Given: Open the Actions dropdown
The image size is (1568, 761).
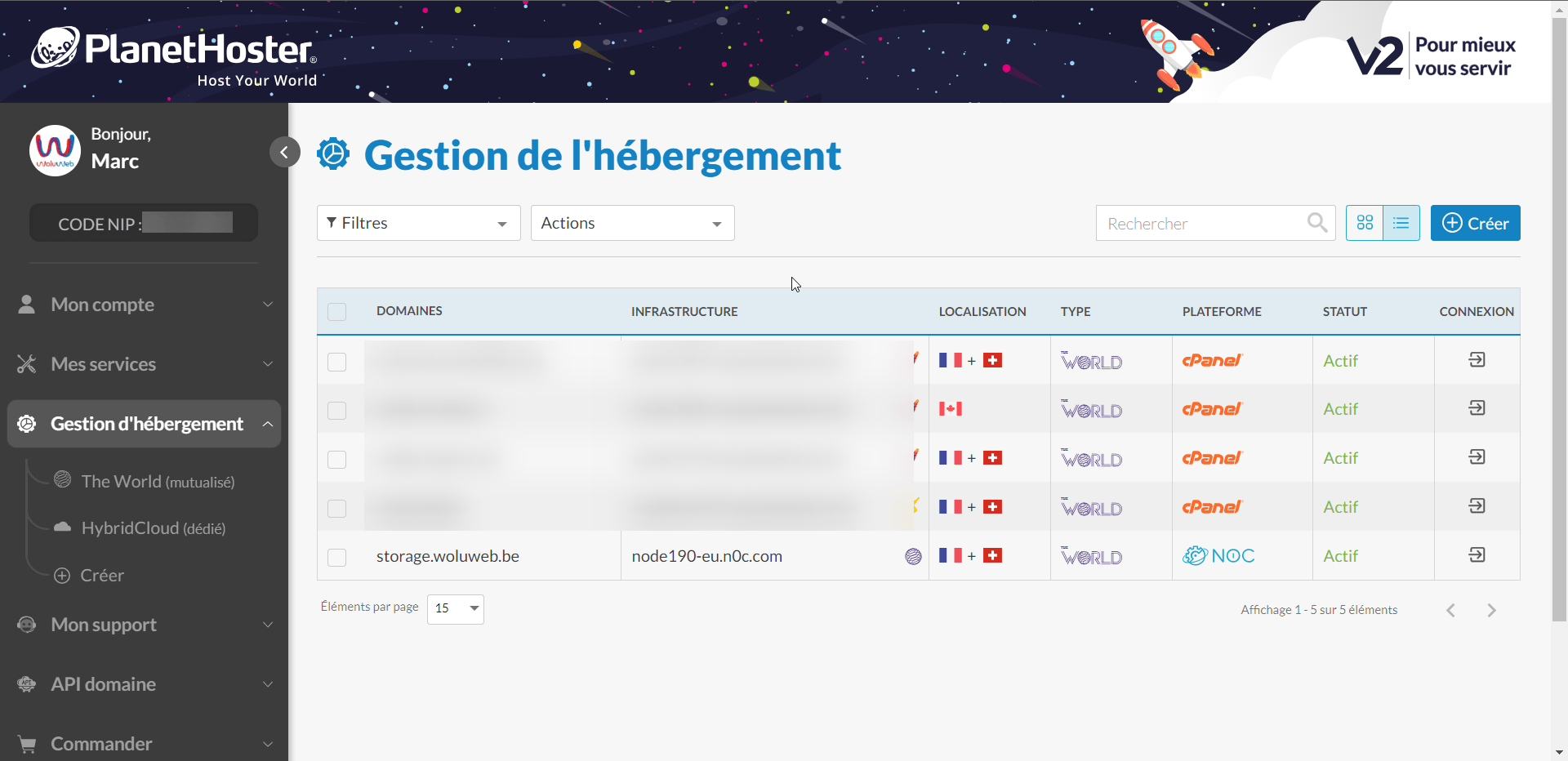Looking at the screenshot, I should point(632,223).
